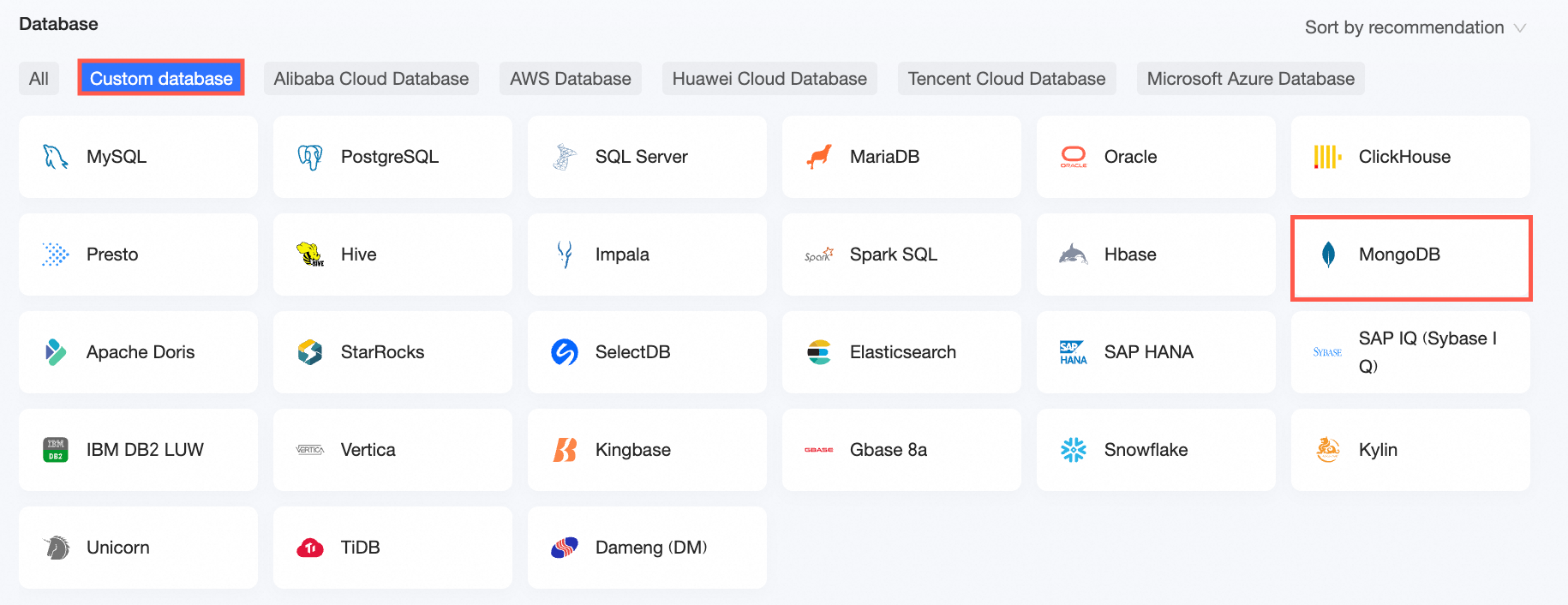Select the Elasticsearch label
The height and width of the screenshot is (605, 1568).
[x=903, y=352]
